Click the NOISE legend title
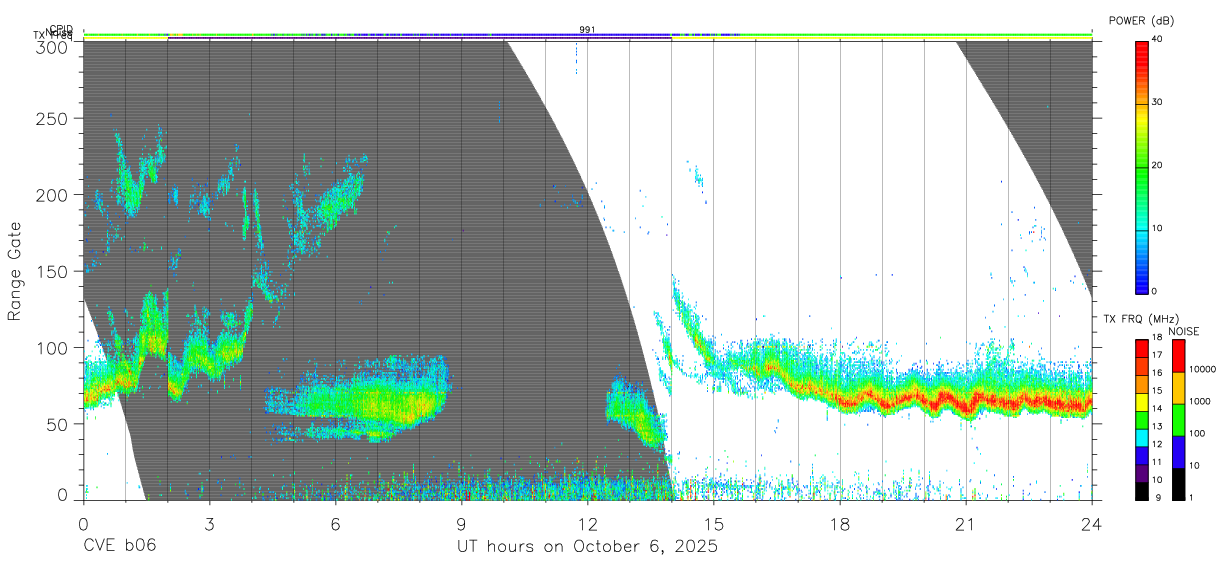 [1183, 331]
